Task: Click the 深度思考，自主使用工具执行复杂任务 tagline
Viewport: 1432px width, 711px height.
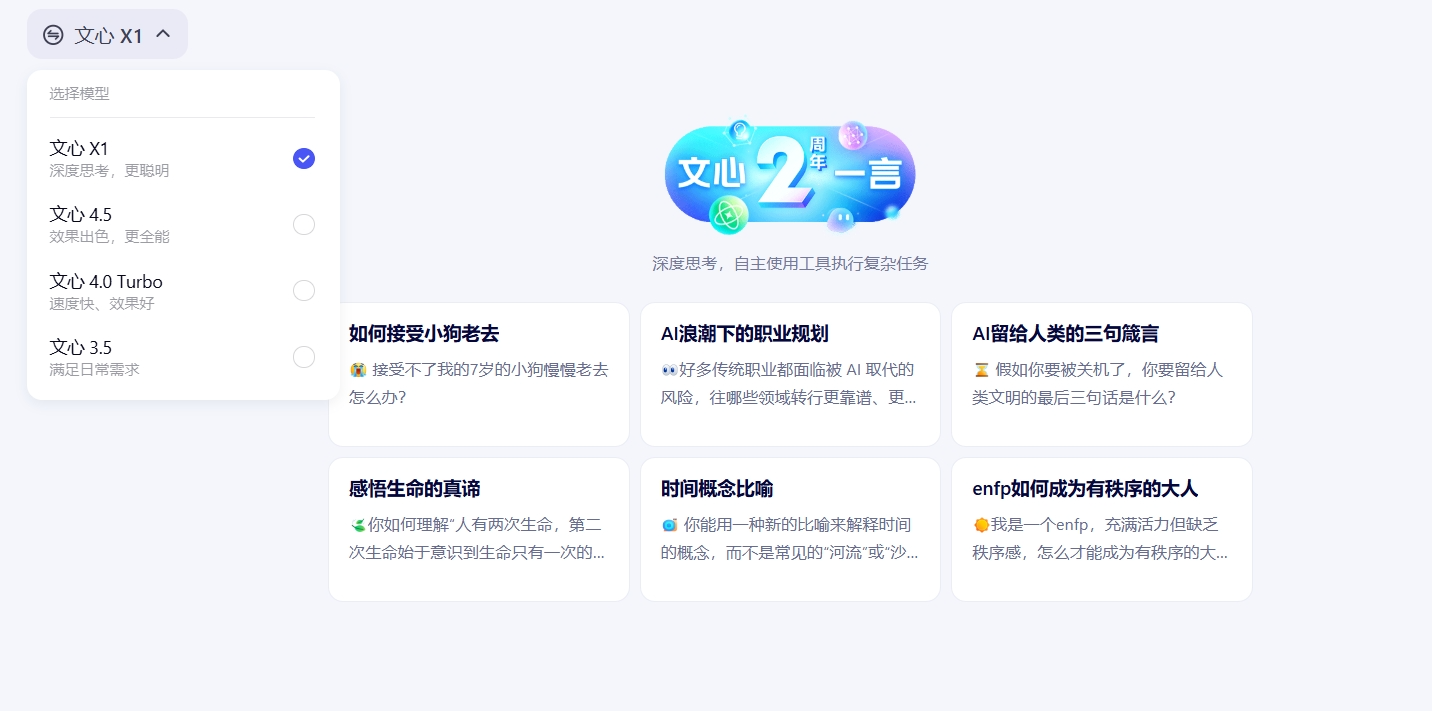Action: point(790,264)
